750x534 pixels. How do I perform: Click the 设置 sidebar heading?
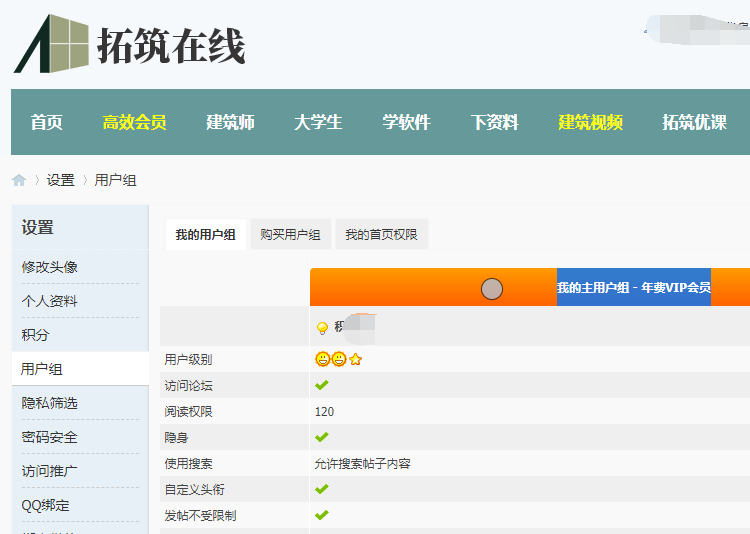click(38, 227)
